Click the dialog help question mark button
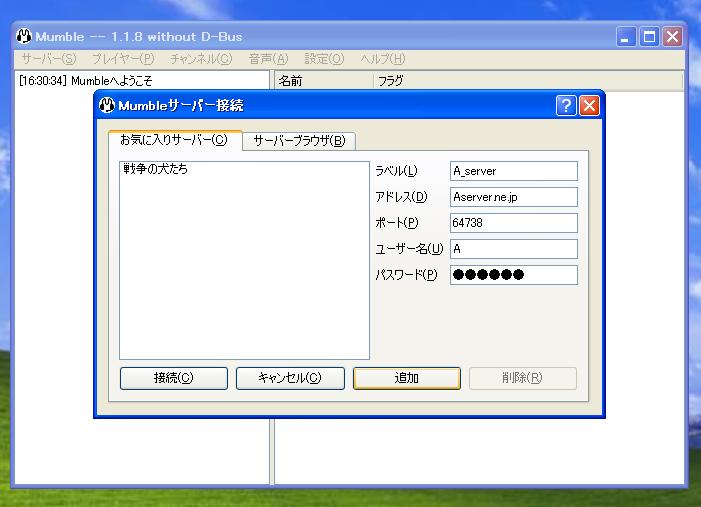 click(566, 106)
